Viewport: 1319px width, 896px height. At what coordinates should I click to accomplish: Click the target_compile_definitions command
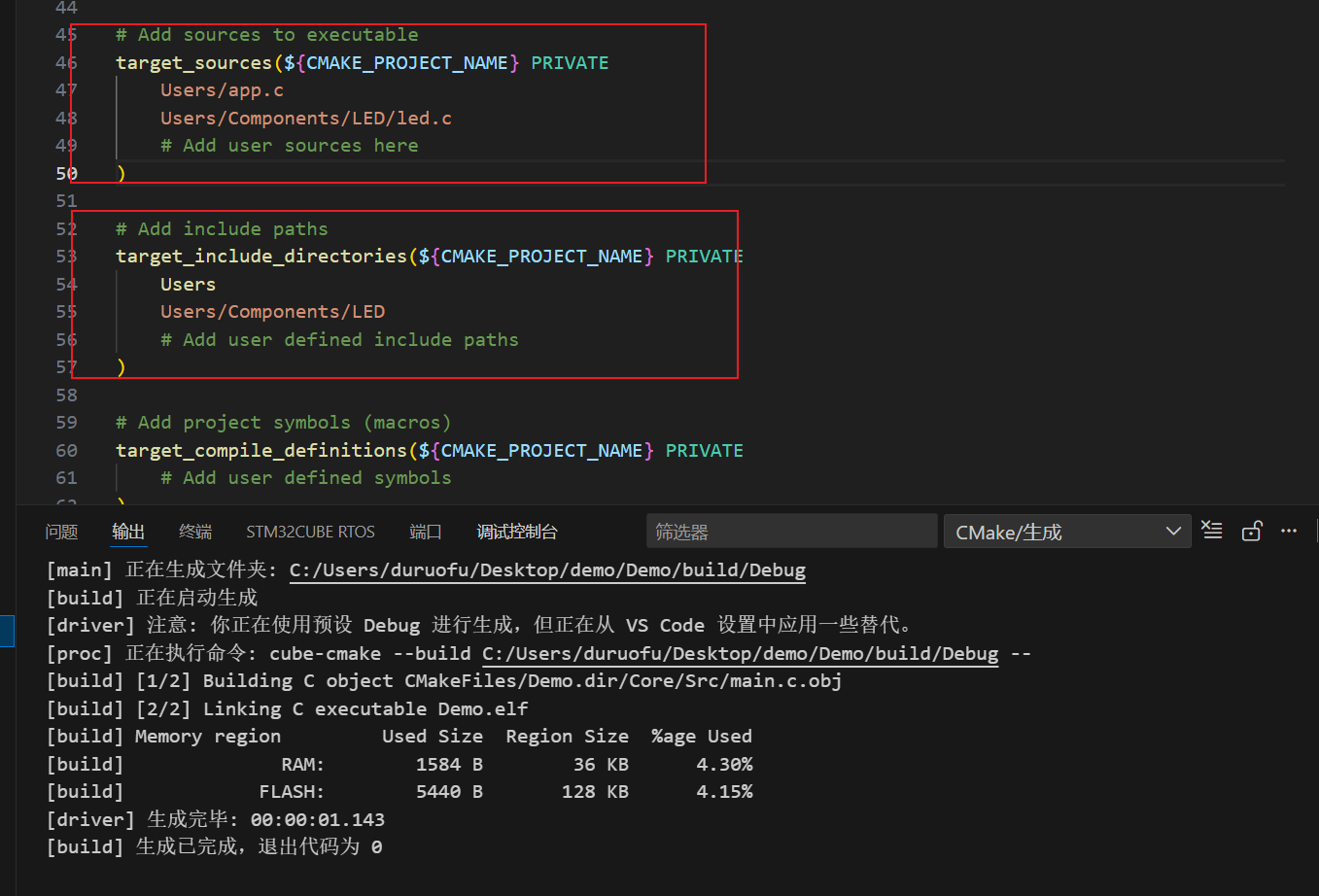tap(260, 451)
